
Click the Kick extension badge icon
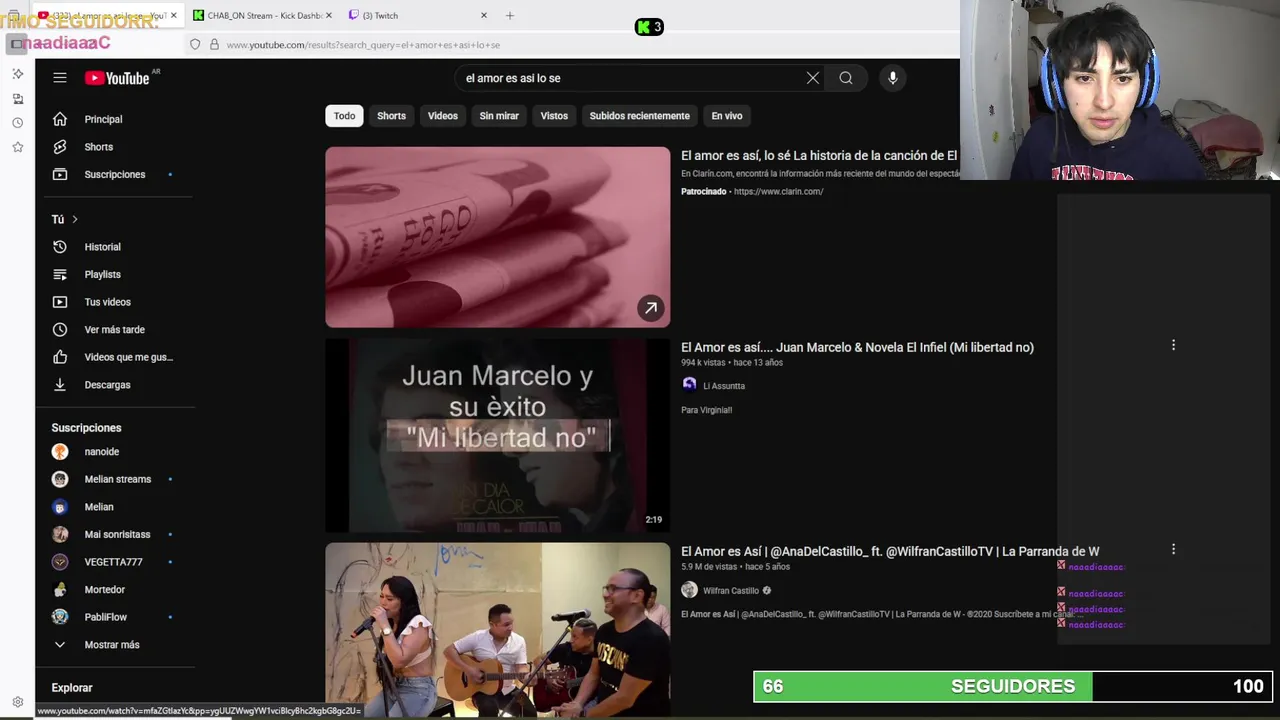649,27
